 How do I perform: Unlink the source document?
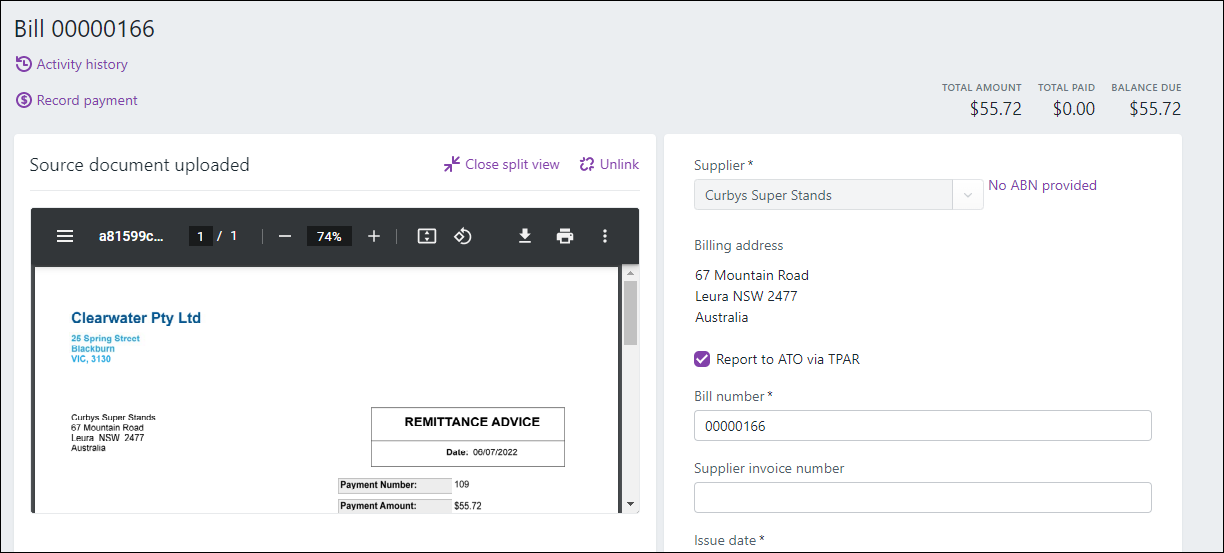pos(609,164)
